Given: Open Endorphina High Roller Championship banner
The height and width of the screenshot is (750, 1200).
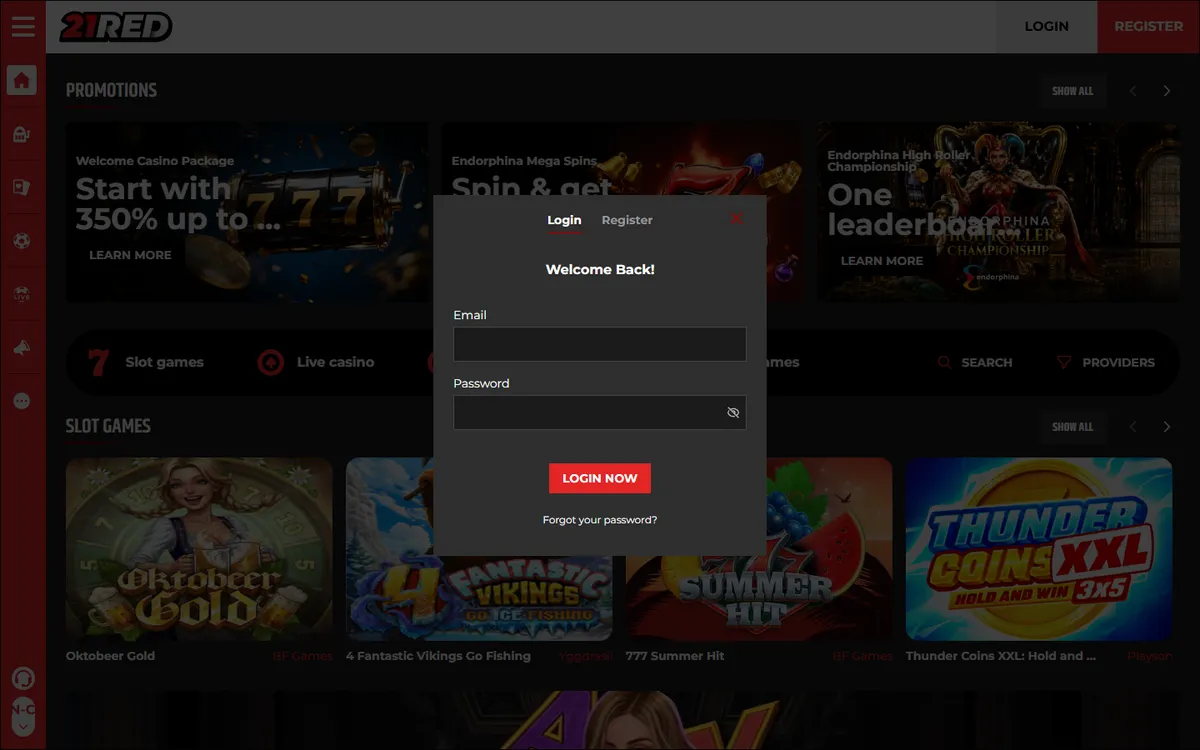Looking at the screenshot, I should 998,212.
